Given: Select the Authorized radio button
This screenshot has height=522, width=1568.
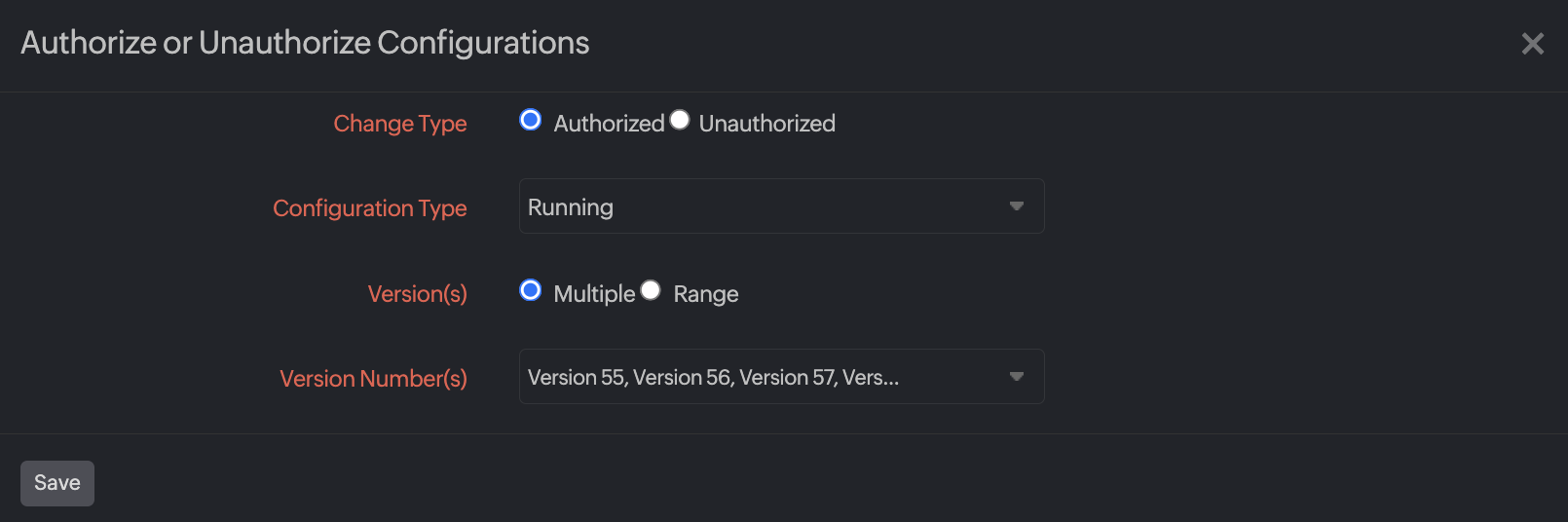Looking at the screenshot, I should (x=531, y=120).
